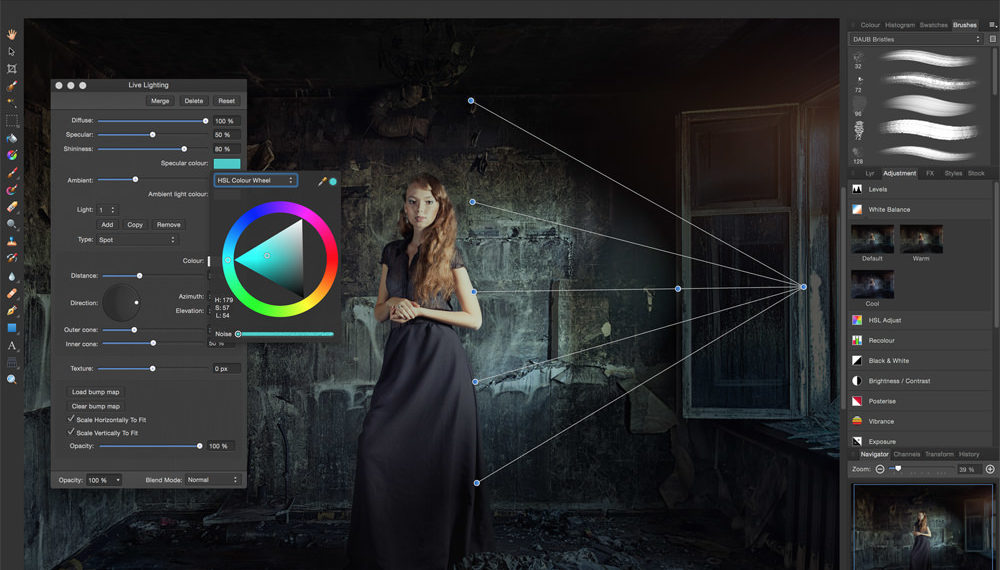Click the Load bump map button
This screenshot has height=570, width=1000.
[96, 391]
